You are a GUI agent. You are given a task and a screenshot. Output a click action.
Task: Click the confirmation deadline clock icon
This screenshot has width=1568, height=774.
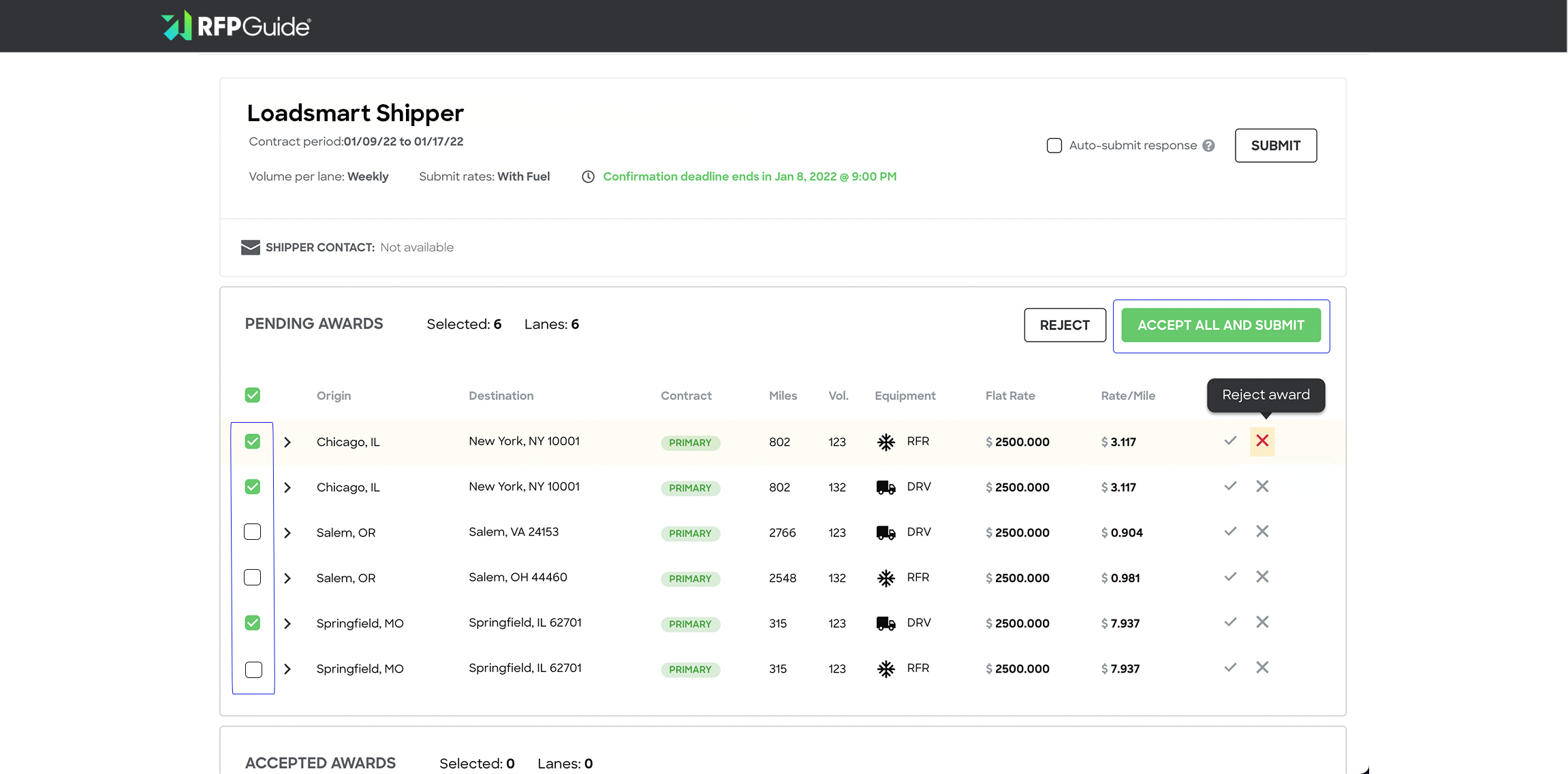tap(589, 177)
